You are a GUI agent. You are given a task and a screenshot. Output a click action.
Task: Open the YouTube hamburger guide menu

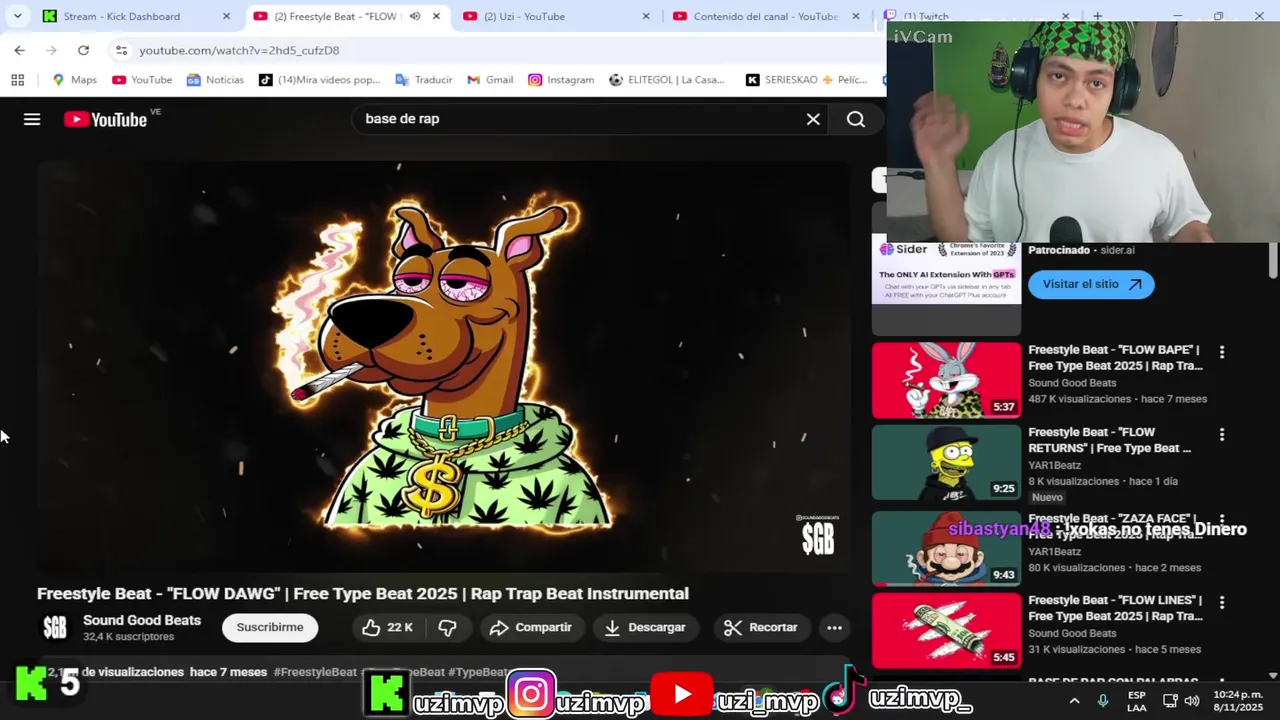click(x=32, y=119)
